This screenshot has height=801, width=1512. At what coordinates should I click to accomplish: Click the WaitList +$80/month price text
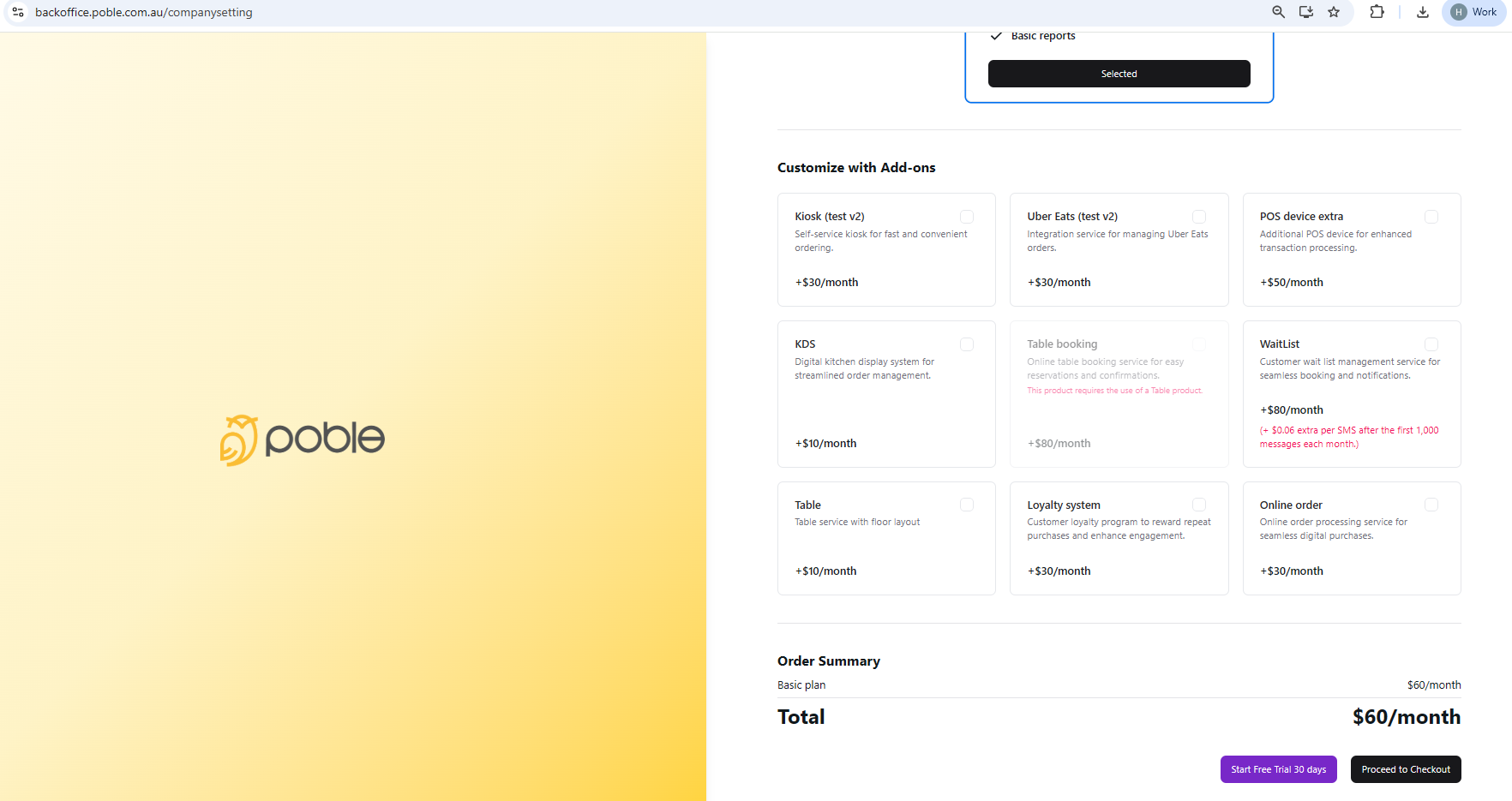1291,410
